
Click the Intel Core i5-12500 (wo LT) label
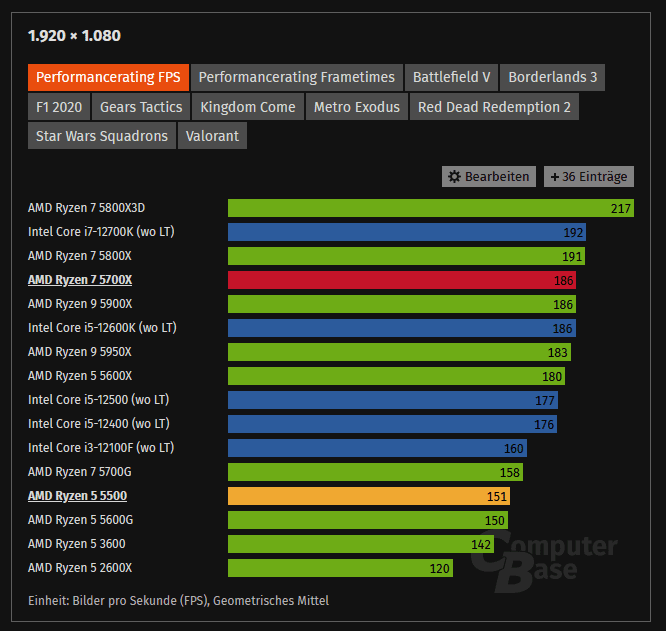click(99, 400)
